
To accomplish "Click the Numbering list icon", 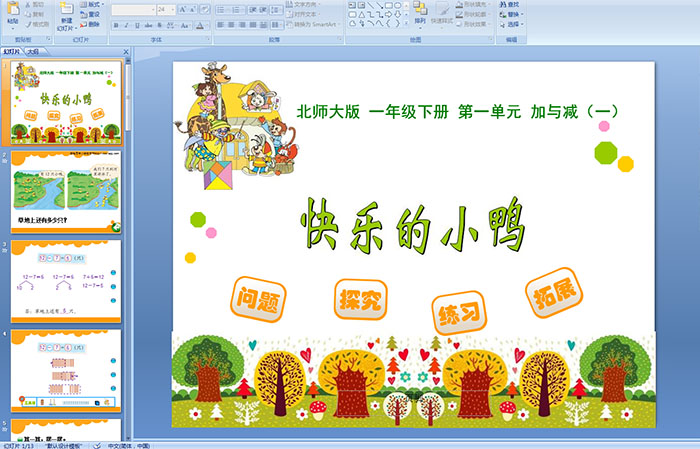I will pos(238,10).
